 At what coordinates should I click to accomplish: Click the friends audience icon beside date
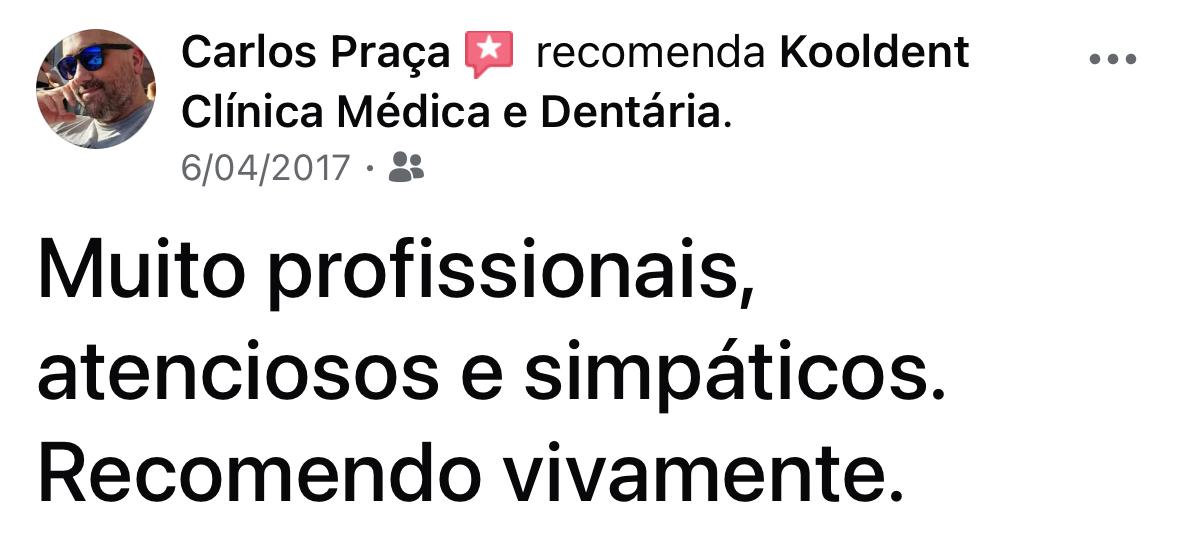click(406, 166)
